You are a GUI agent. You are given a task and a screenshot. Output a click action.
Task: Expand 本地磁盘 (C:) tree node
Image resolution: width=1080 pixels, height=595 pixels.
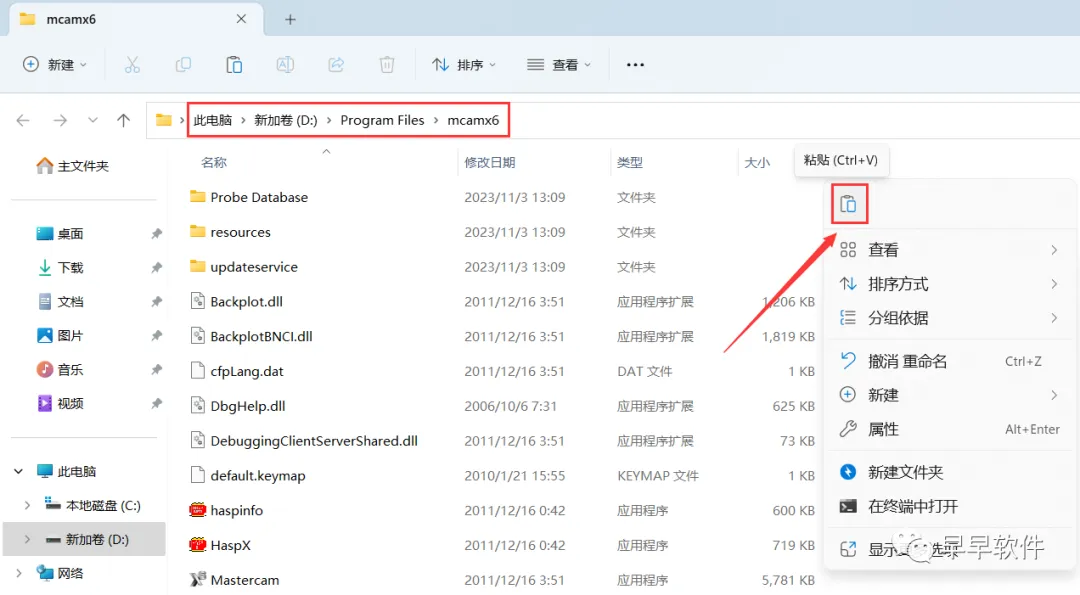point(27,505)
